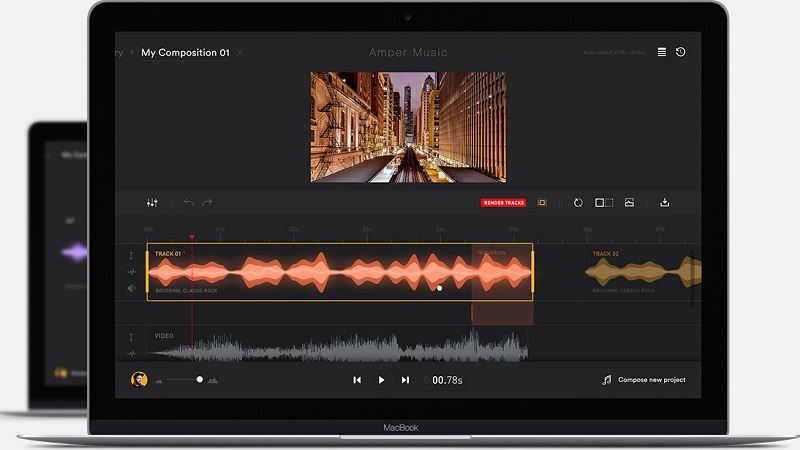
Task: Click Track 01 right yellow trim handle
Action: (x=533, y=272)
